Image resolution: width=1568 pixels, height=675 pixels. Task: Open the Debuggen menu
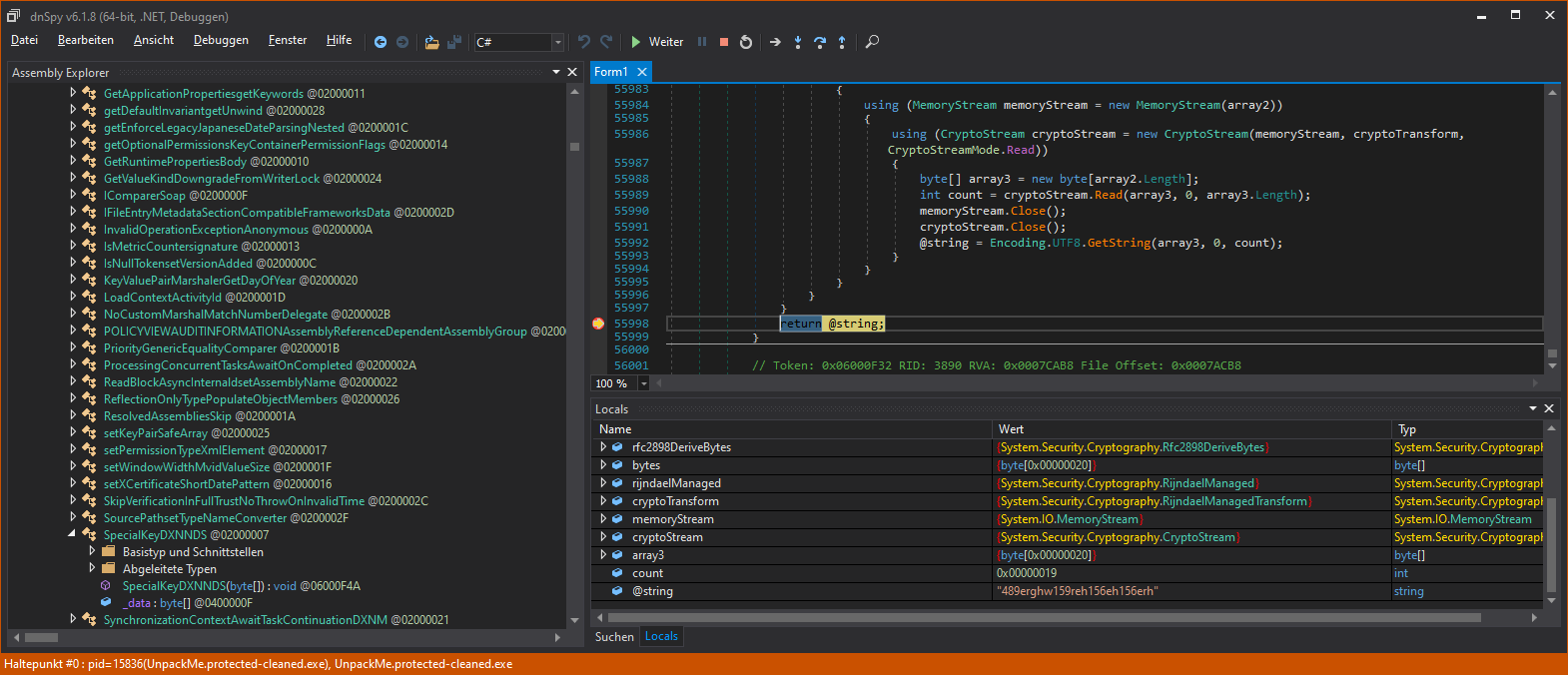pos(221,40)
